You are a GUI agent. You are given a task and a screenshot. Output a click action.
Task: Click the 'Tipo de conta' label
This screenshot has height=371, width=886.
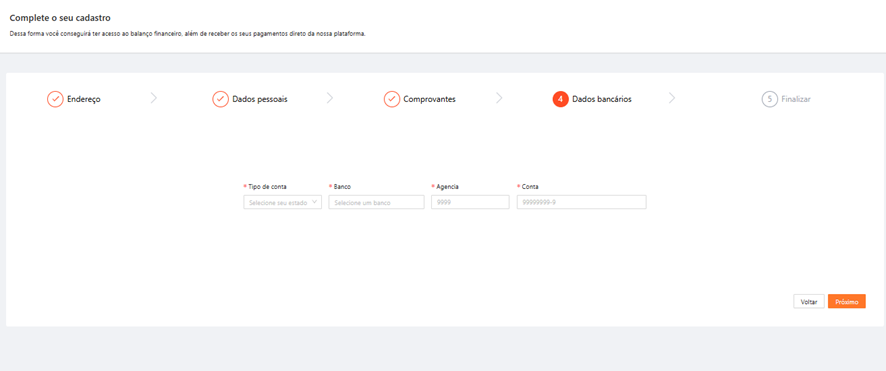pos(267,186)
